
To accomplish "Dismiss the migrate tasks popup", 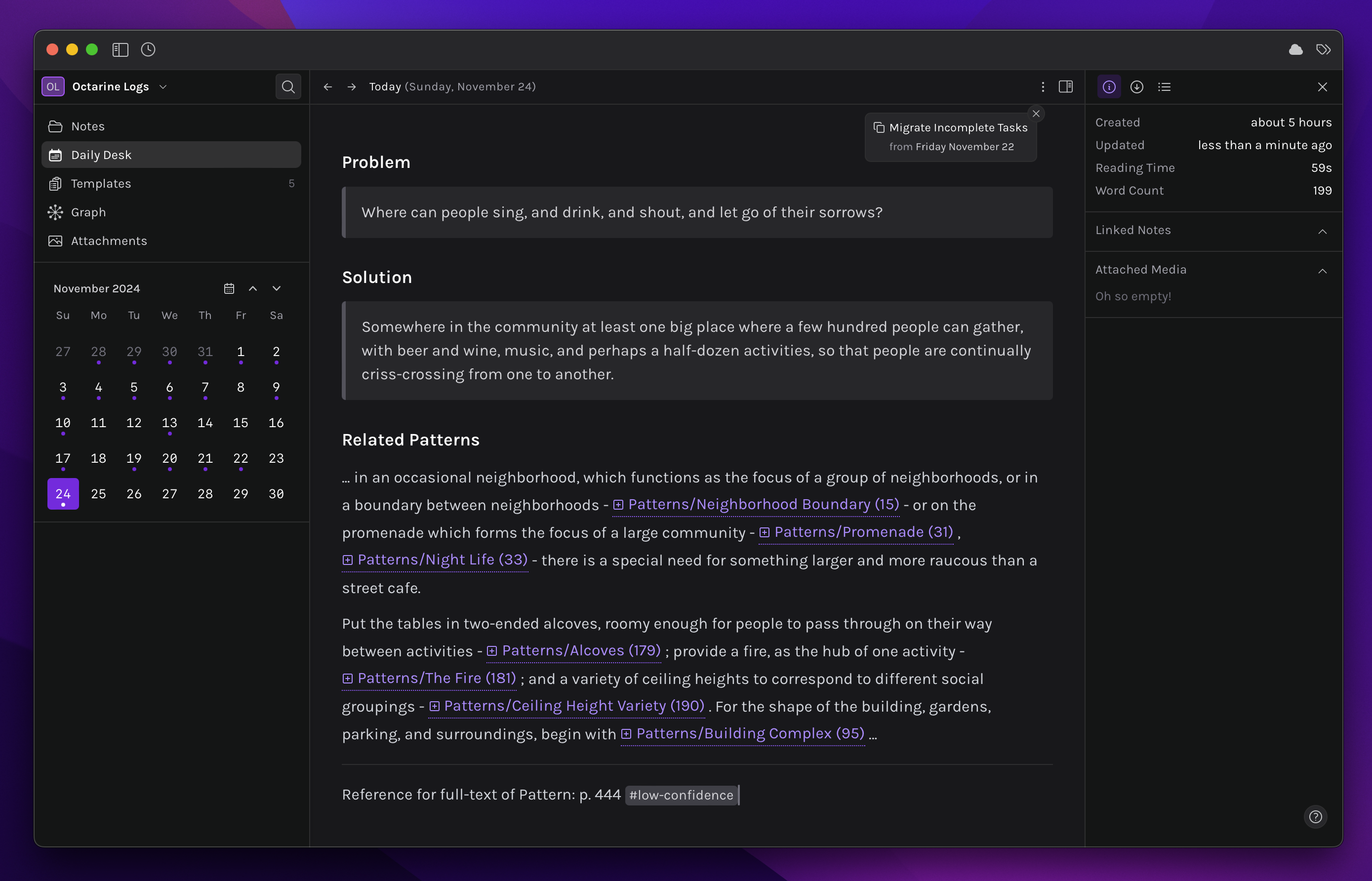I will pos(1036,114).
